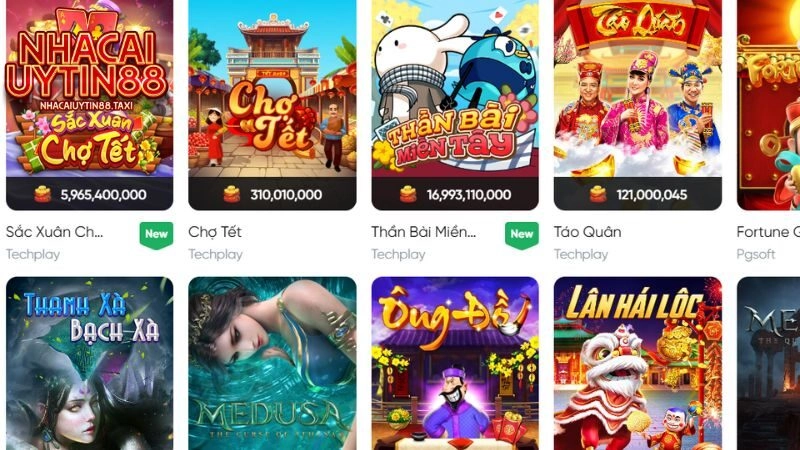Click the Táo Quân game title text

pyautogui.click(x=588, y=232)
